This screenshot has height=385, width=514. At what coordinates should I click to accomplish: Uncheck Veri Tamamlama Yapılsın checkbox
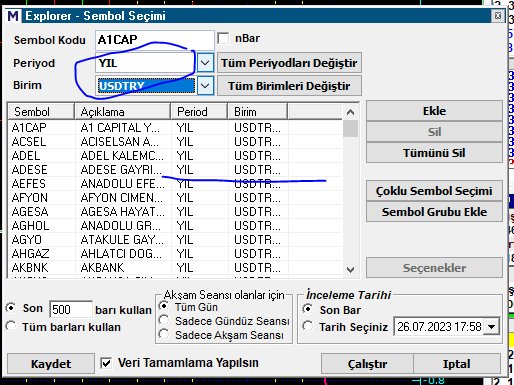(x=106, y=363)
